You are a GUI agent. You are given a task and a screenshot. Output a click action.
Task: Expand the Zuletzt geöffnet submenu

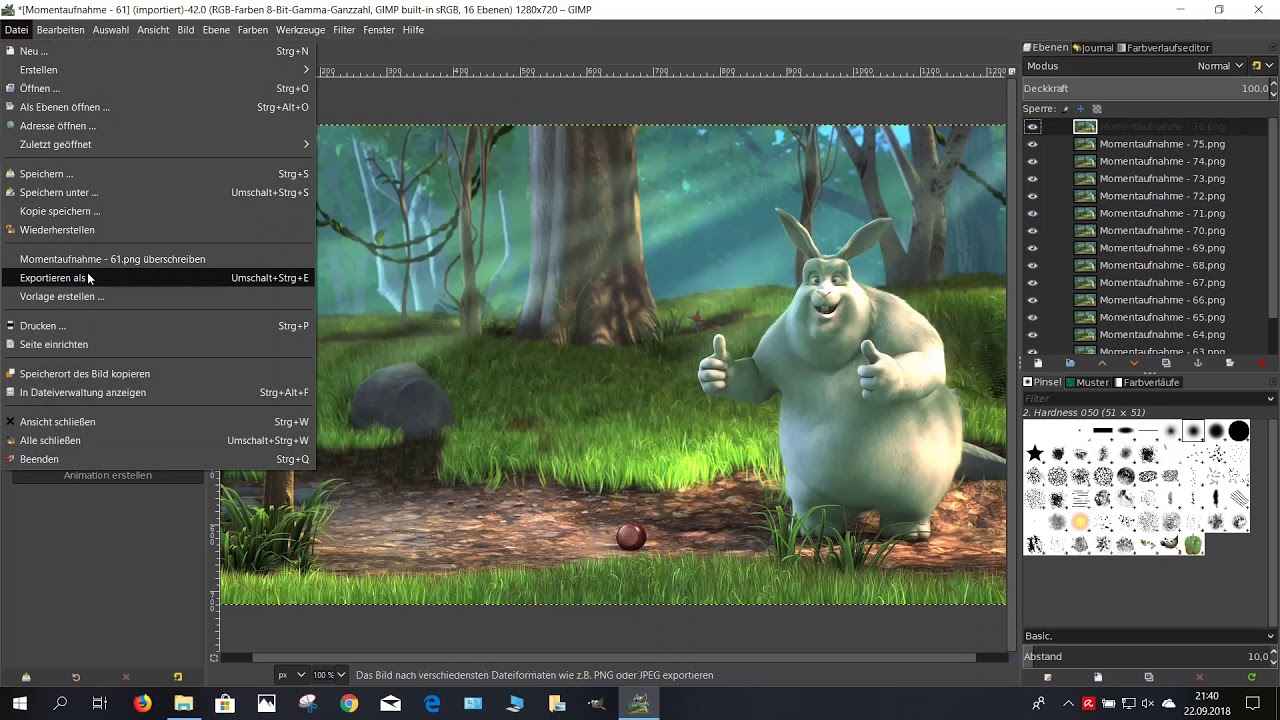tap(160, 145)
